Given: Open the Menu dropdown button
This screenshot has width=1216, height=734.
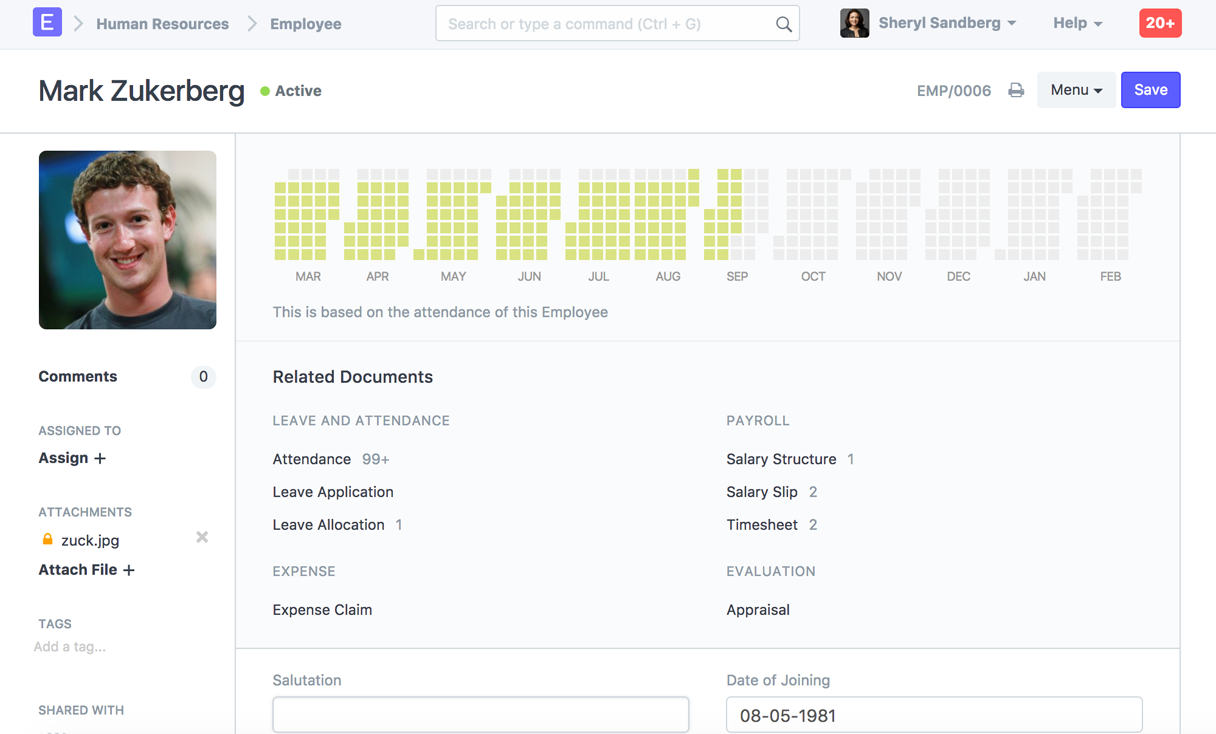Looking at the screenshot, I should pos(1076,90).
